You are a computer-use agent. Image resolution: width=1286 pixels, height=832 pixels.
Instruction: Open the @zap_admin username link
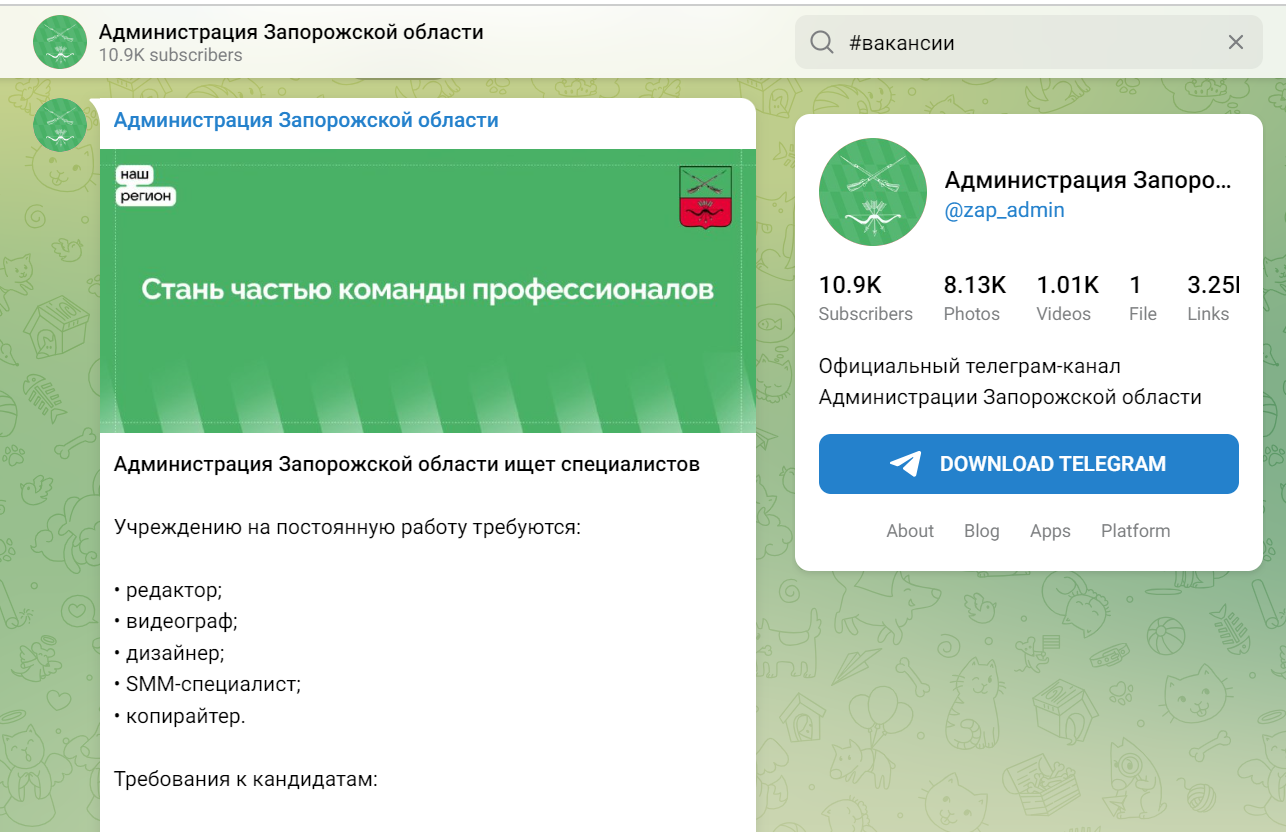[1005, 210]
